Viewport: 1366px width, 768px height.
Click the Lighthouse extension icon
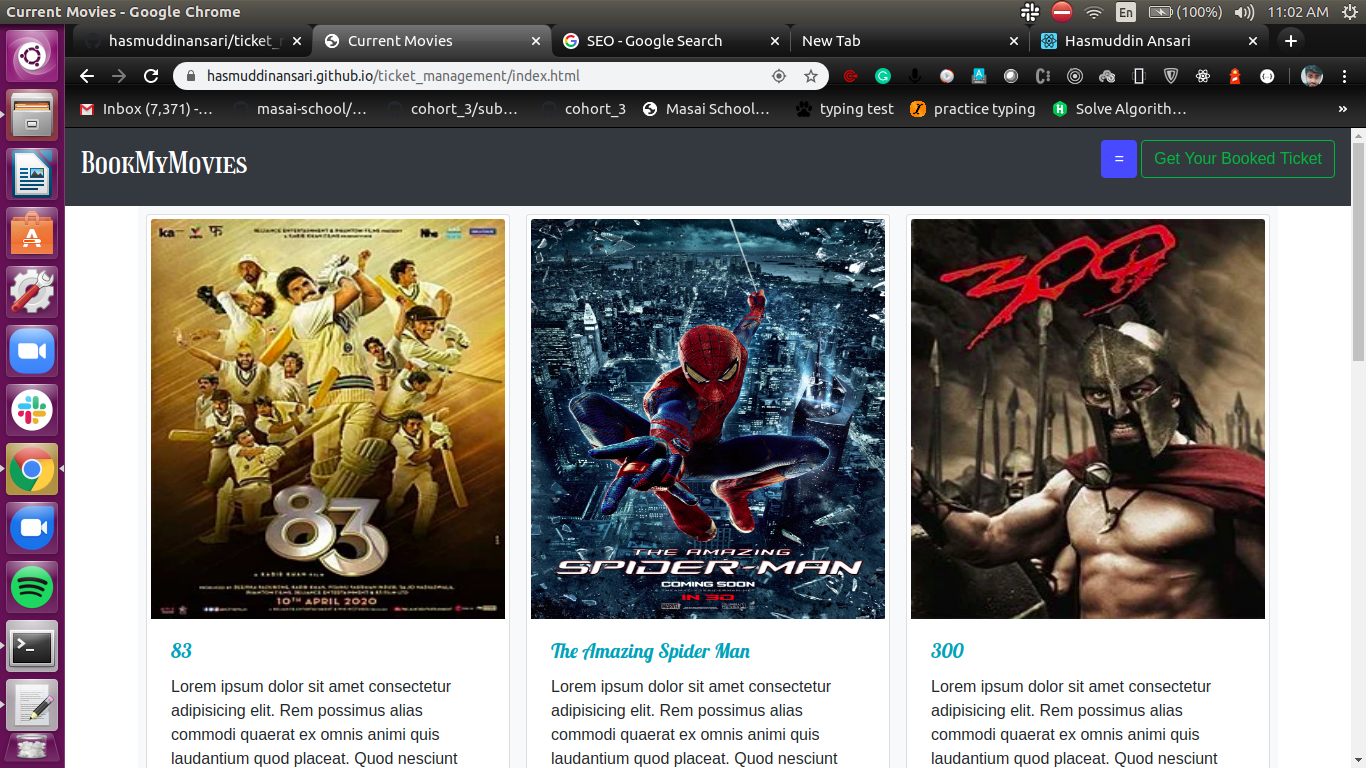[1235, 76]
